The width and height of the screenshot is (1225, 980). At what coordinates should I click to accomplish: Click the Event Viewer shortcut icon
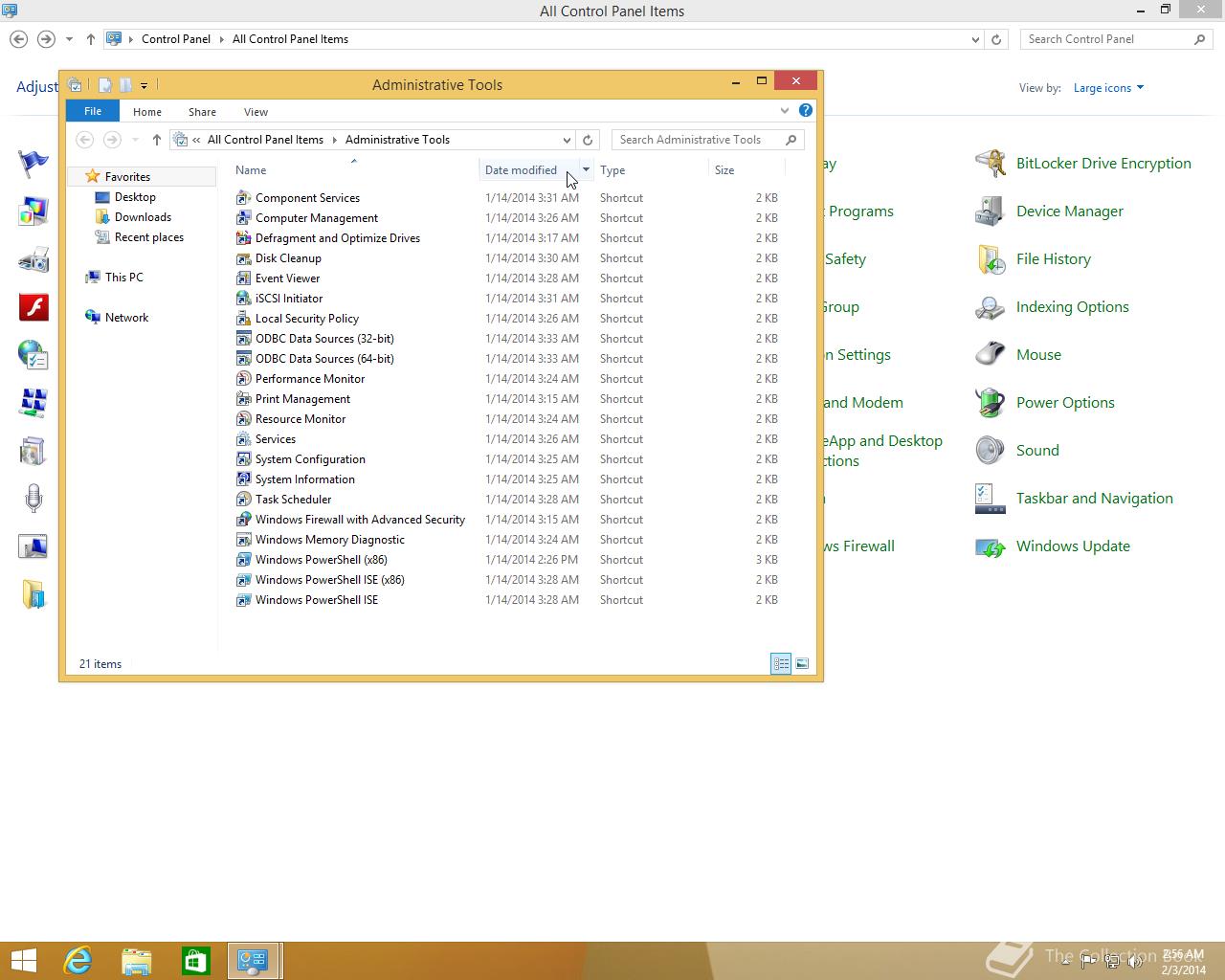244,278
